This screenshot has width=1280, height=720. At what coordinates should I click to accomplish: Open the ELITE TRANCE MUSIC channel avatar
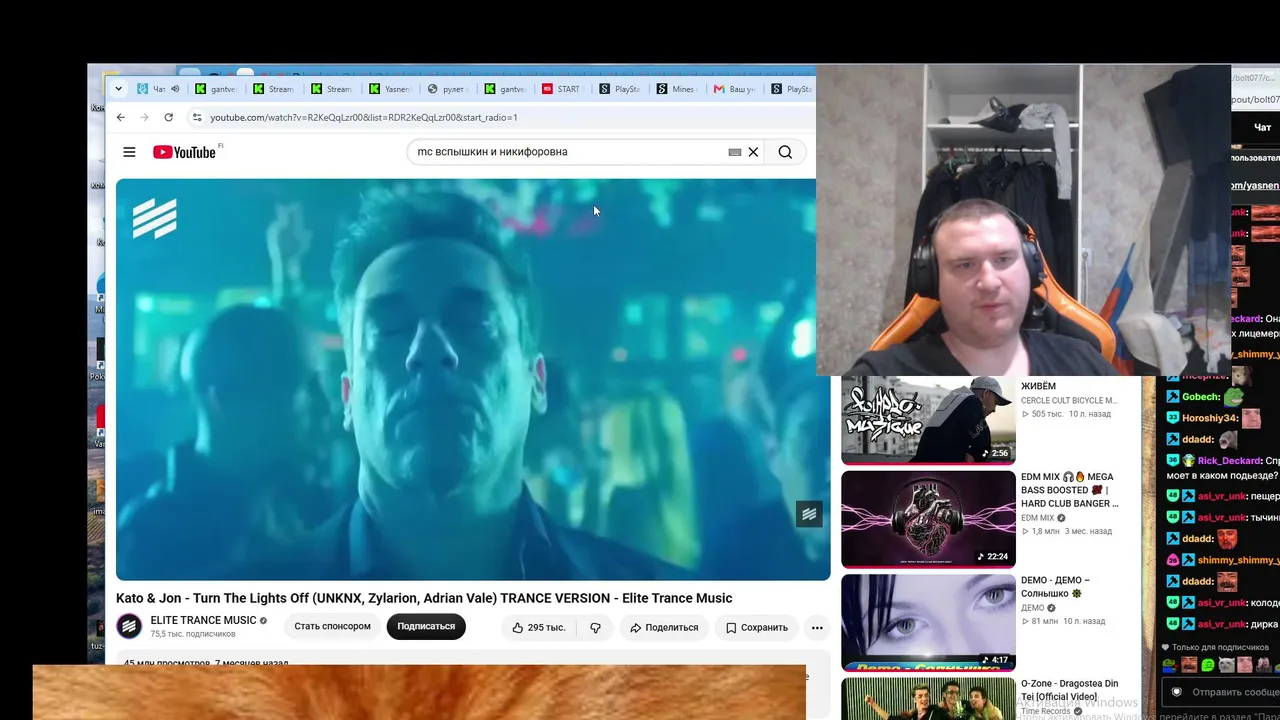[129, 626]
